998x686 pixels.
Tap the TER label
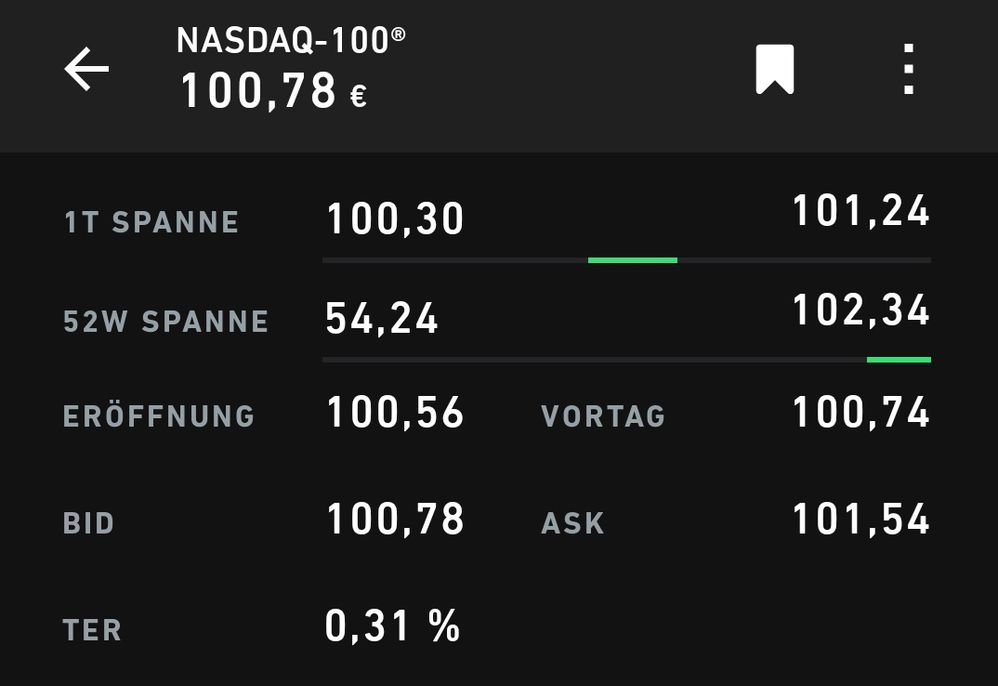click(92, 630)
